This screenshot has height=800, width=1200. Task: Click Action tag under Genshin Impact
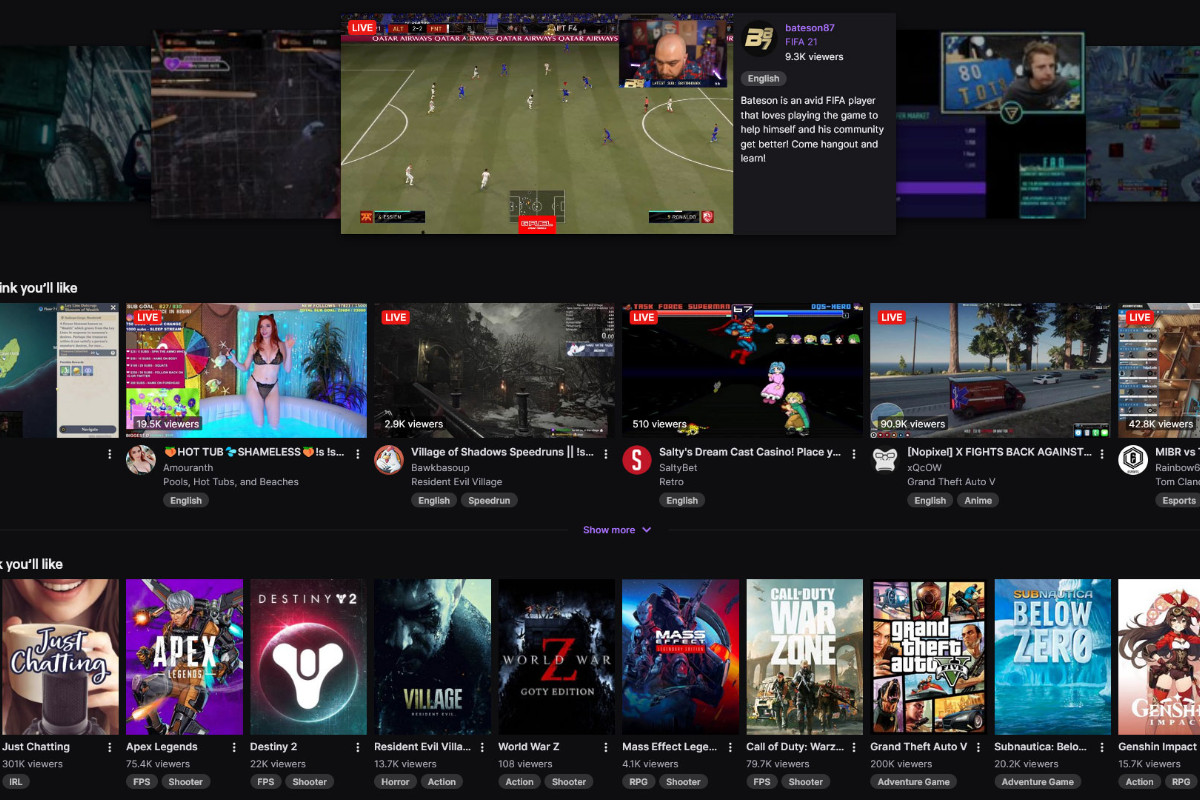click(x=1139, y=782)
